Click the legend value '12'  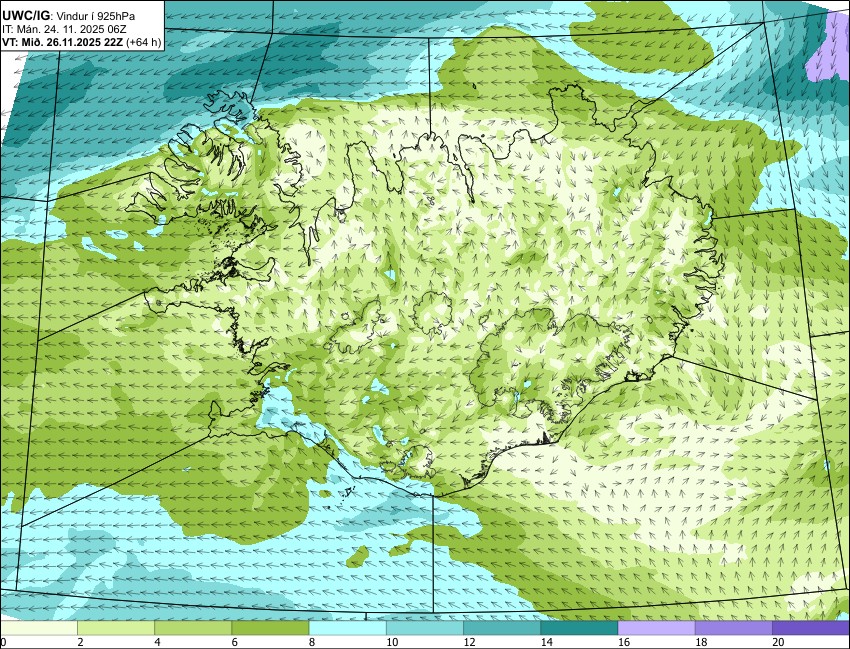(469, 642)
